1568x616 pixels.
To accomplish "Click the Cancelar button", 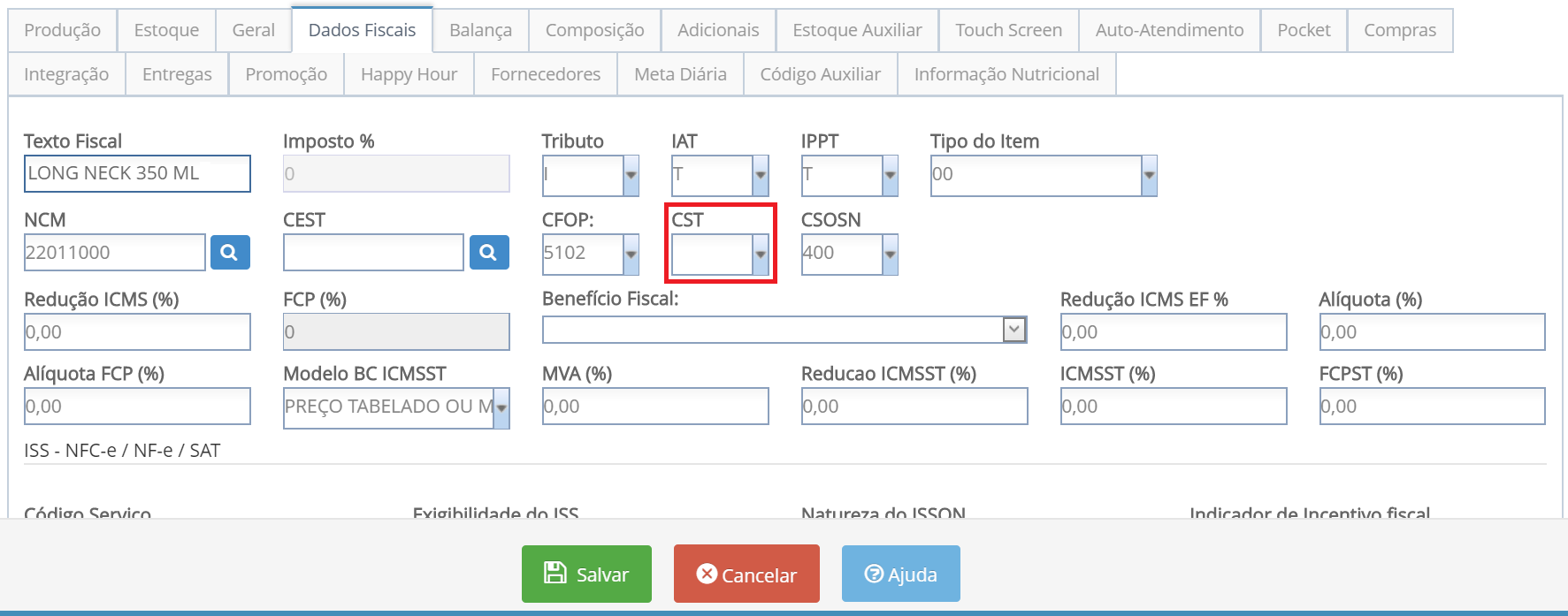I will click(746, 574).
